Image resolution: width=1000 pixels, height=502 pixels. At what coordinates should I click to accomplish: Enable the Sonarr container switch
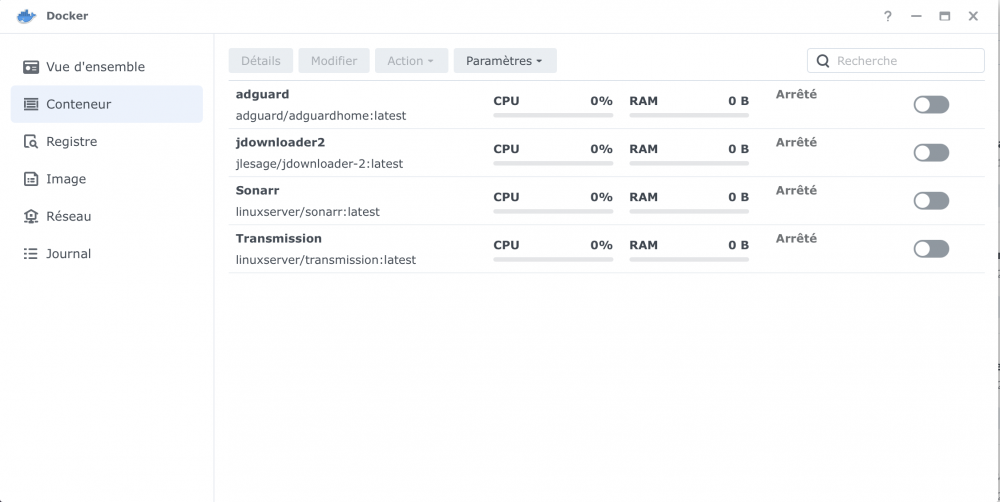tap(930, 201)
